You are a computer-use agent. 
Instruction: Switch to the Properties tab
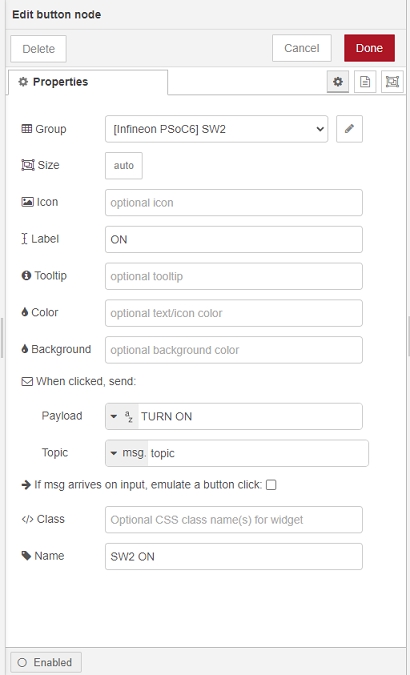tap(88, 82)
